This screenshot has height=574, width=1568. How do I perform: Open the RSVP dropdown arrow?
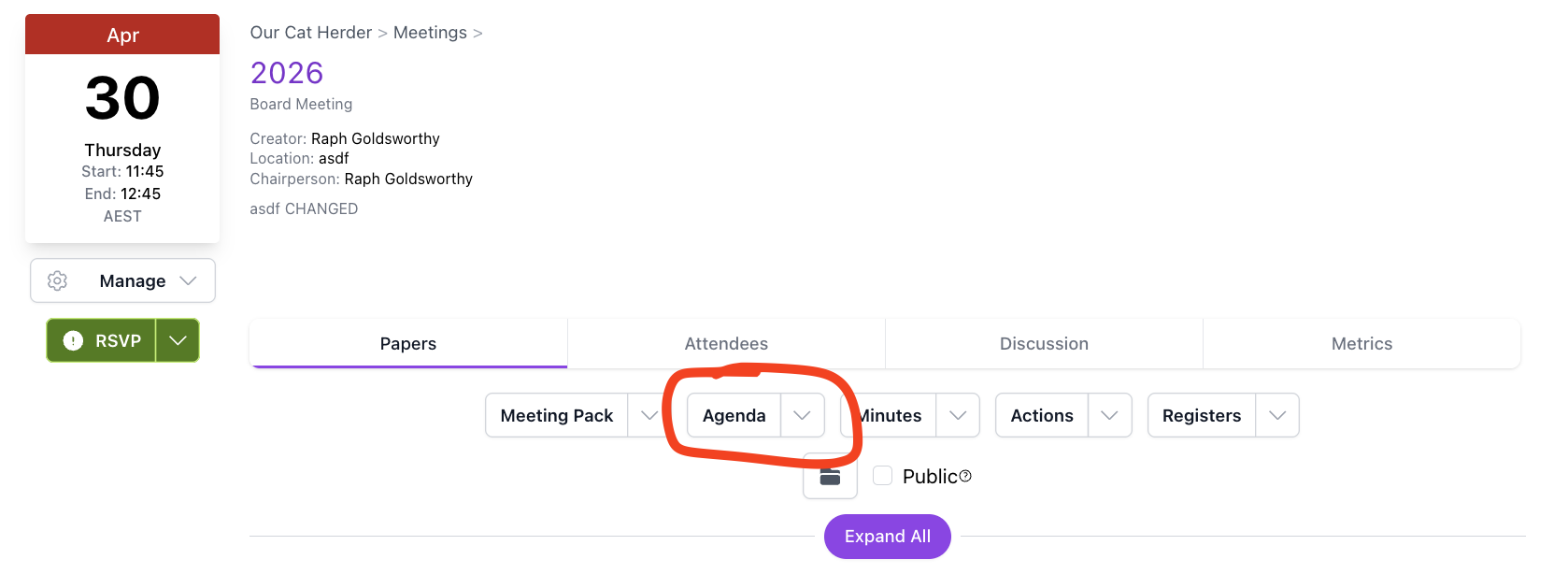[178, 340]
